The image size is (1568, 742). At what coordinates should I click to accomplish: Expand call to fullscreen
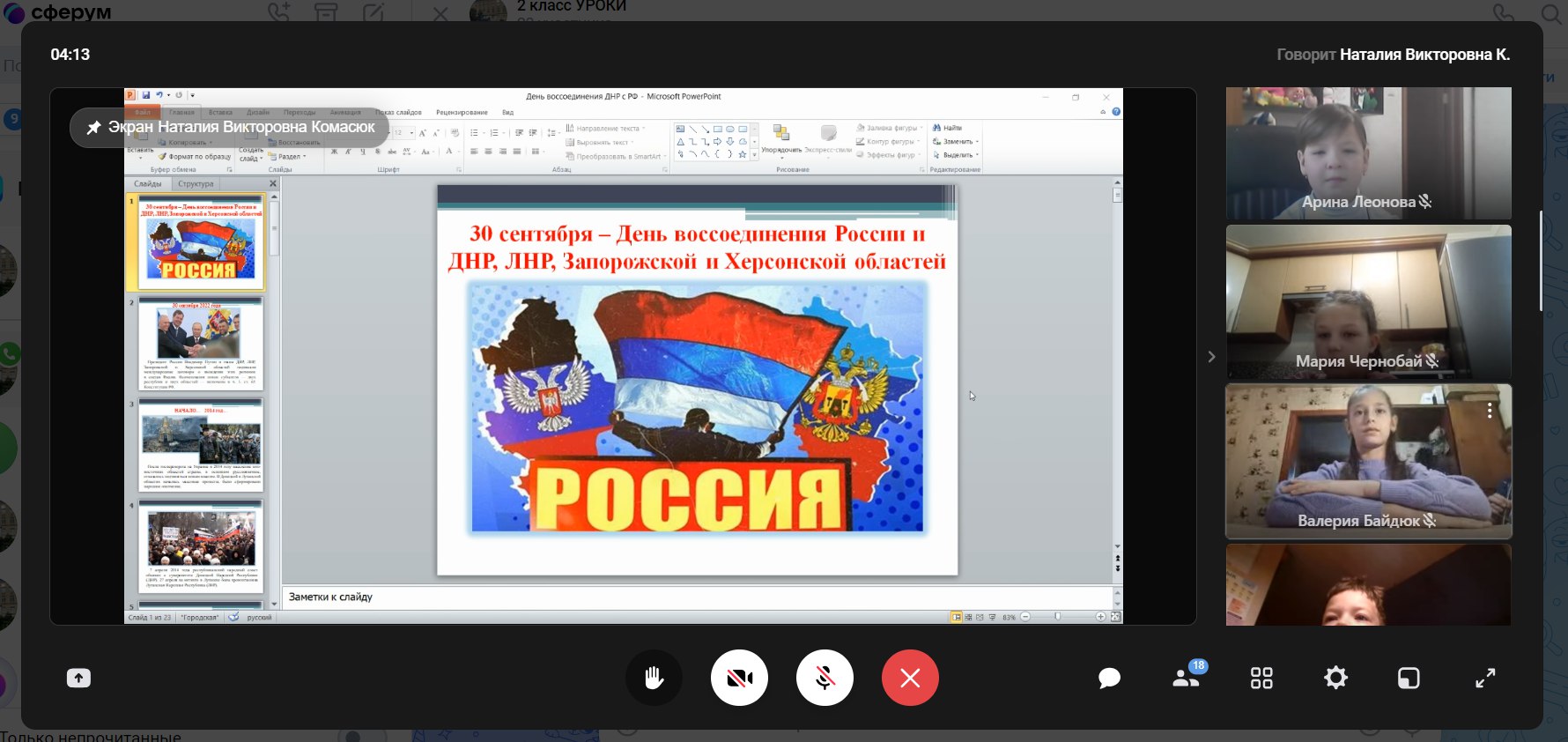pyautogui.click(x=1485, y=678)
